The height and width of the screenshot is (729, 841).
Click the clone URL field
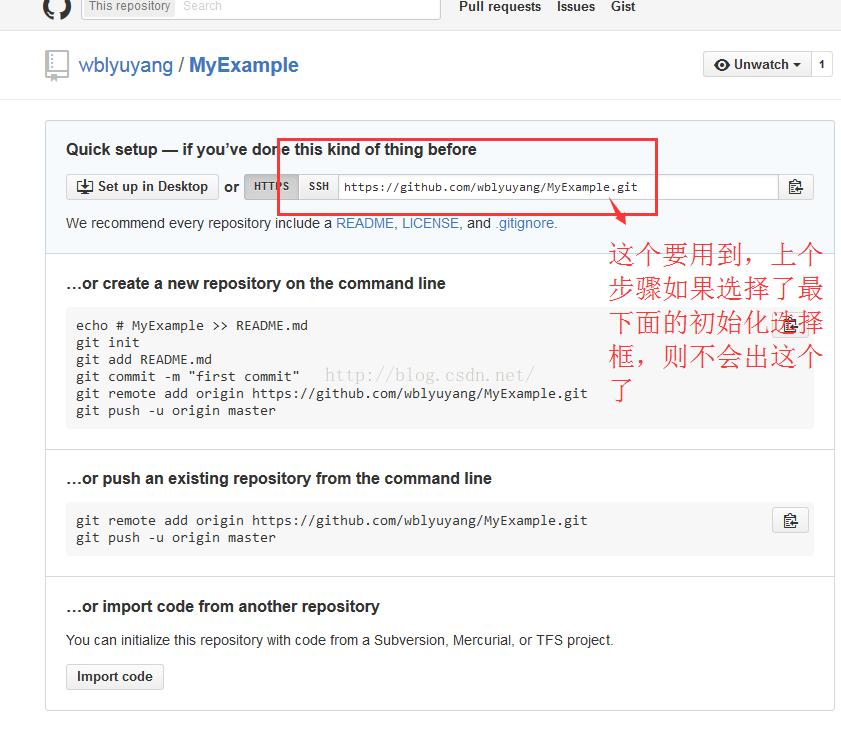coord(558,187)
